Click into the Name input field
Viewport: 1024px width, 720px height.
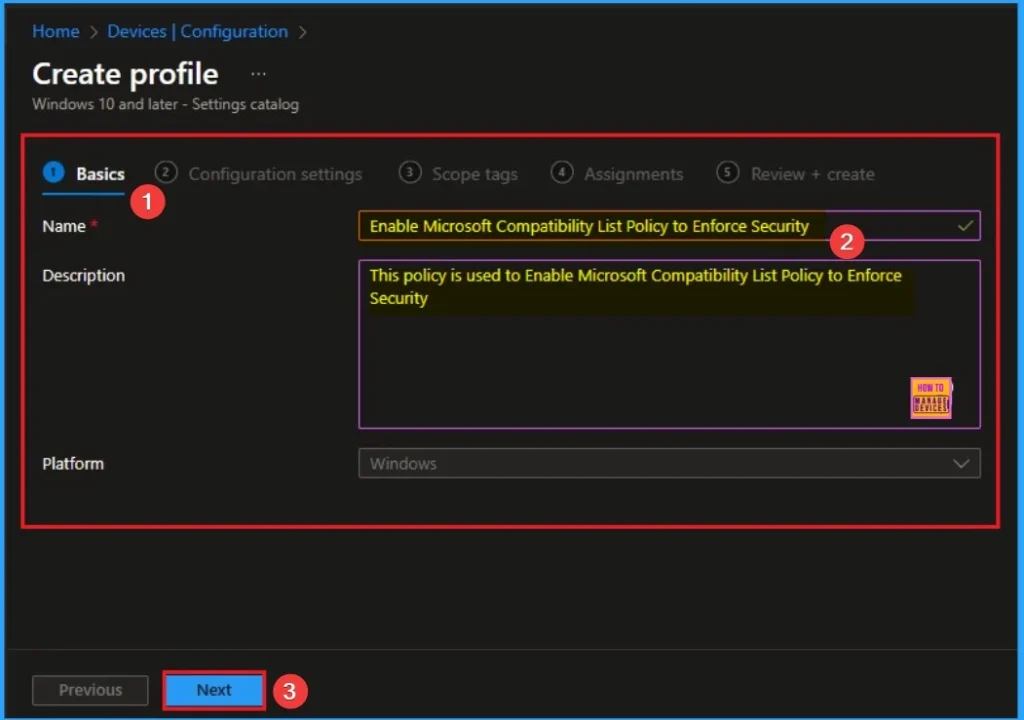[669, 226]
